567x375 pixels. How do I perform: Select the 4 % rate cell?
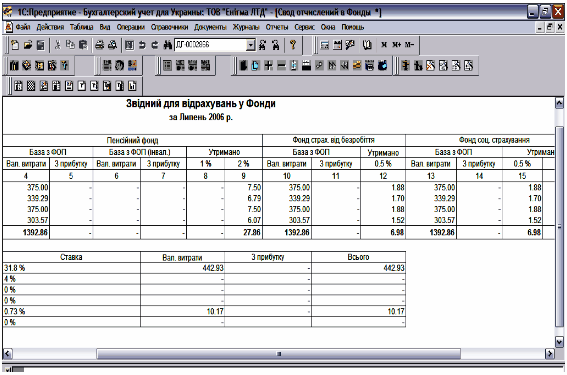(x=71, y=279)
